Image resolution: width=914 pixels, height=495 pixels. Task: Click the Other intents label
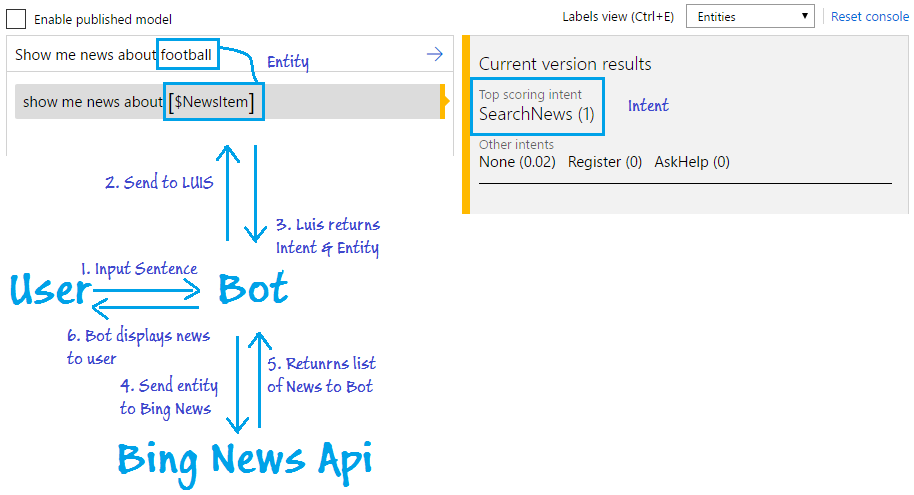(516, 145)
